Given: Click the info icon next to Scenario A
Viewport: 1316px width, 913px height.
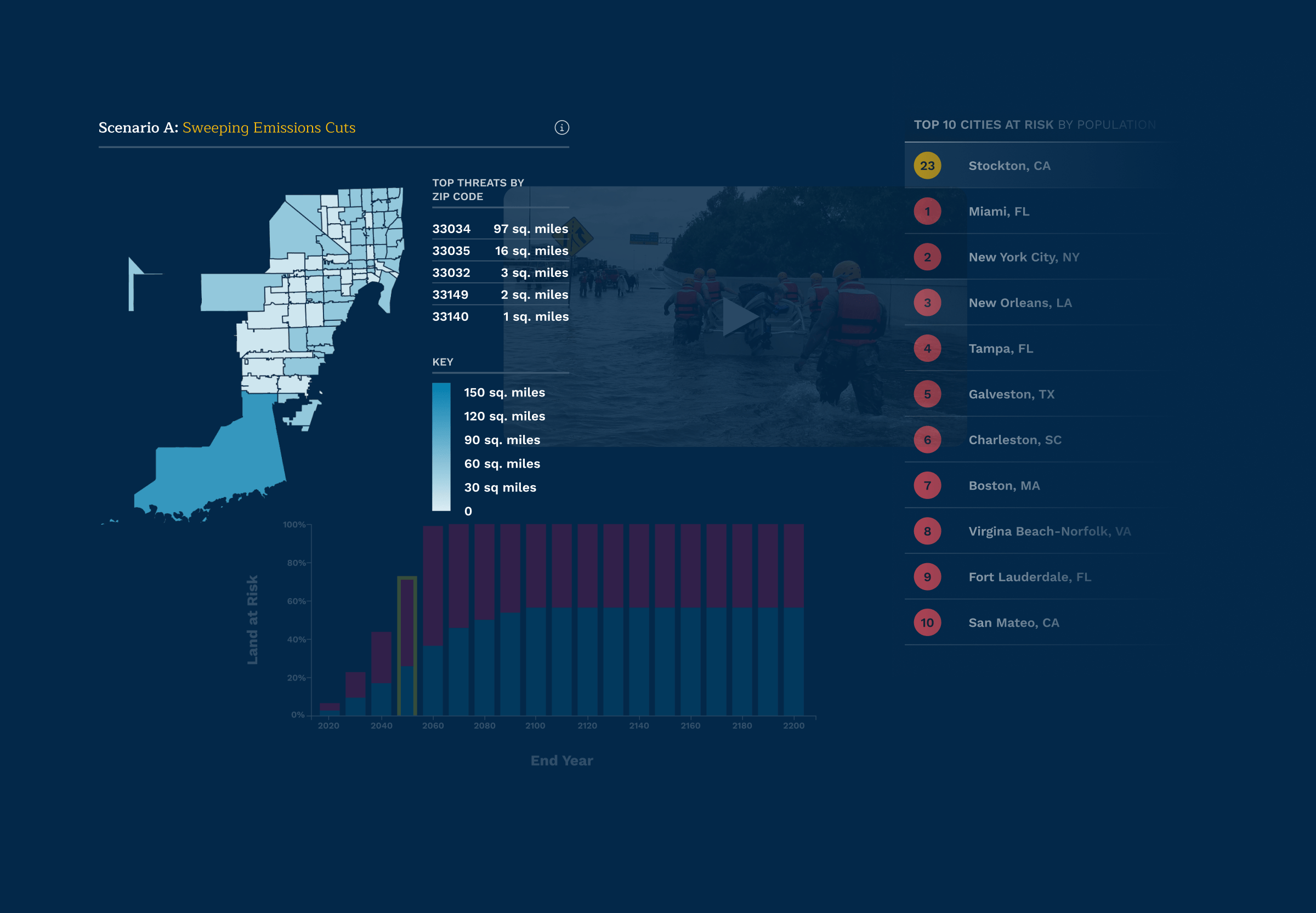Looking at the screenshot, I should (x=562, y=127).
